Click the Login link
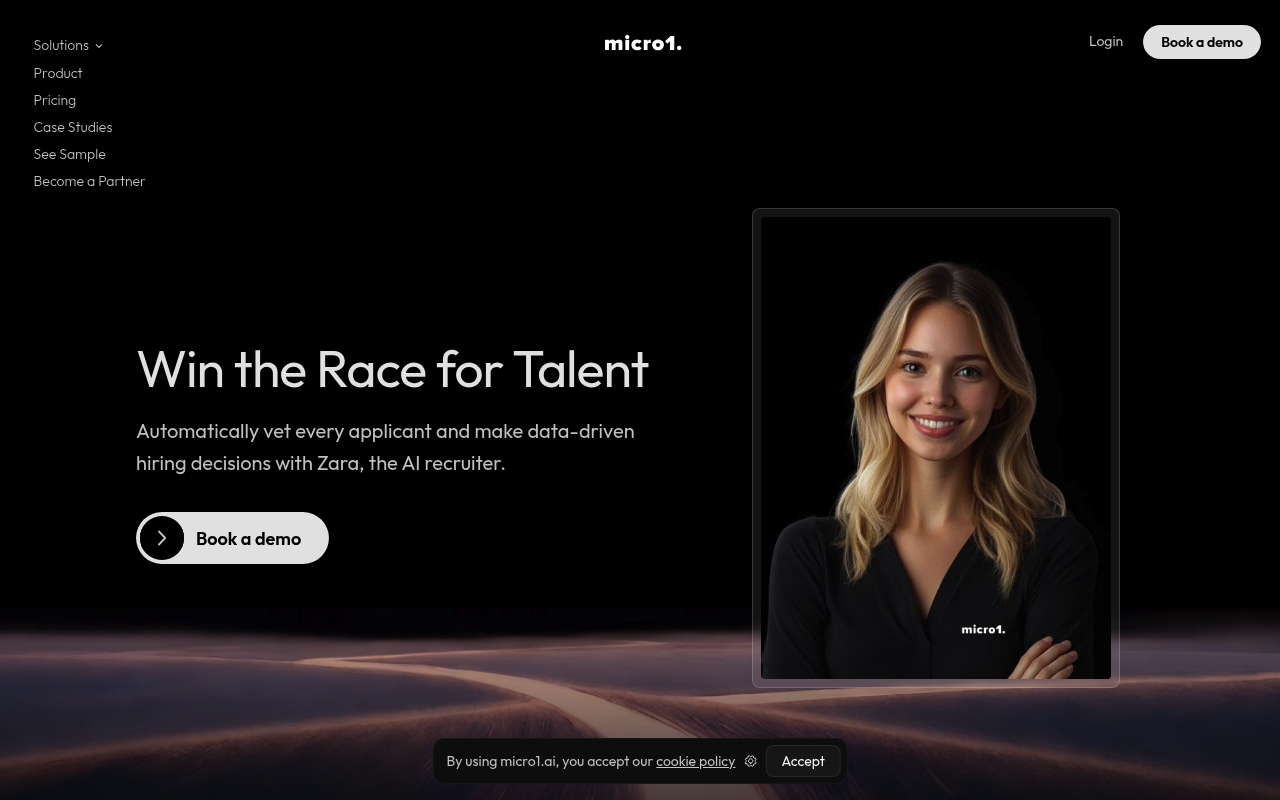The height and width of the screenshot is (800, 1280). (1106, 41)
